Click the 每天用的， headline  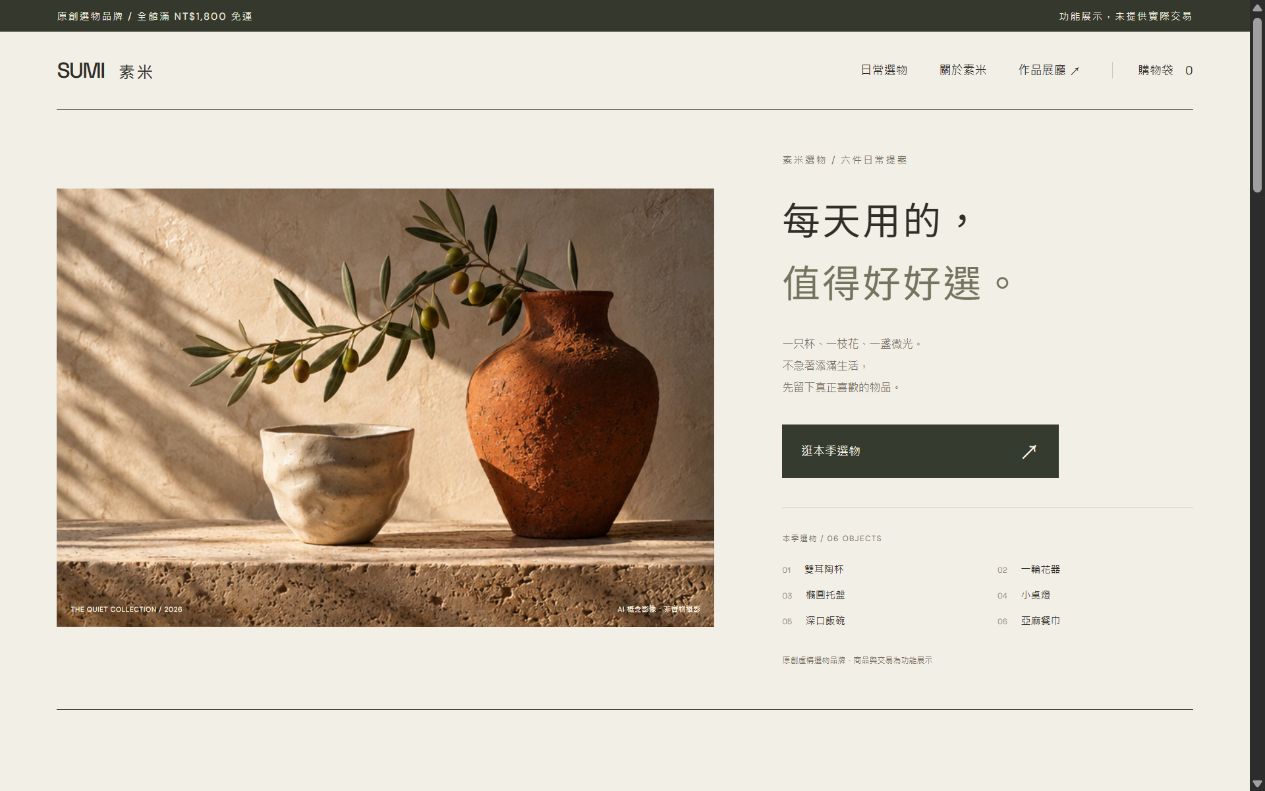[877, 220]
